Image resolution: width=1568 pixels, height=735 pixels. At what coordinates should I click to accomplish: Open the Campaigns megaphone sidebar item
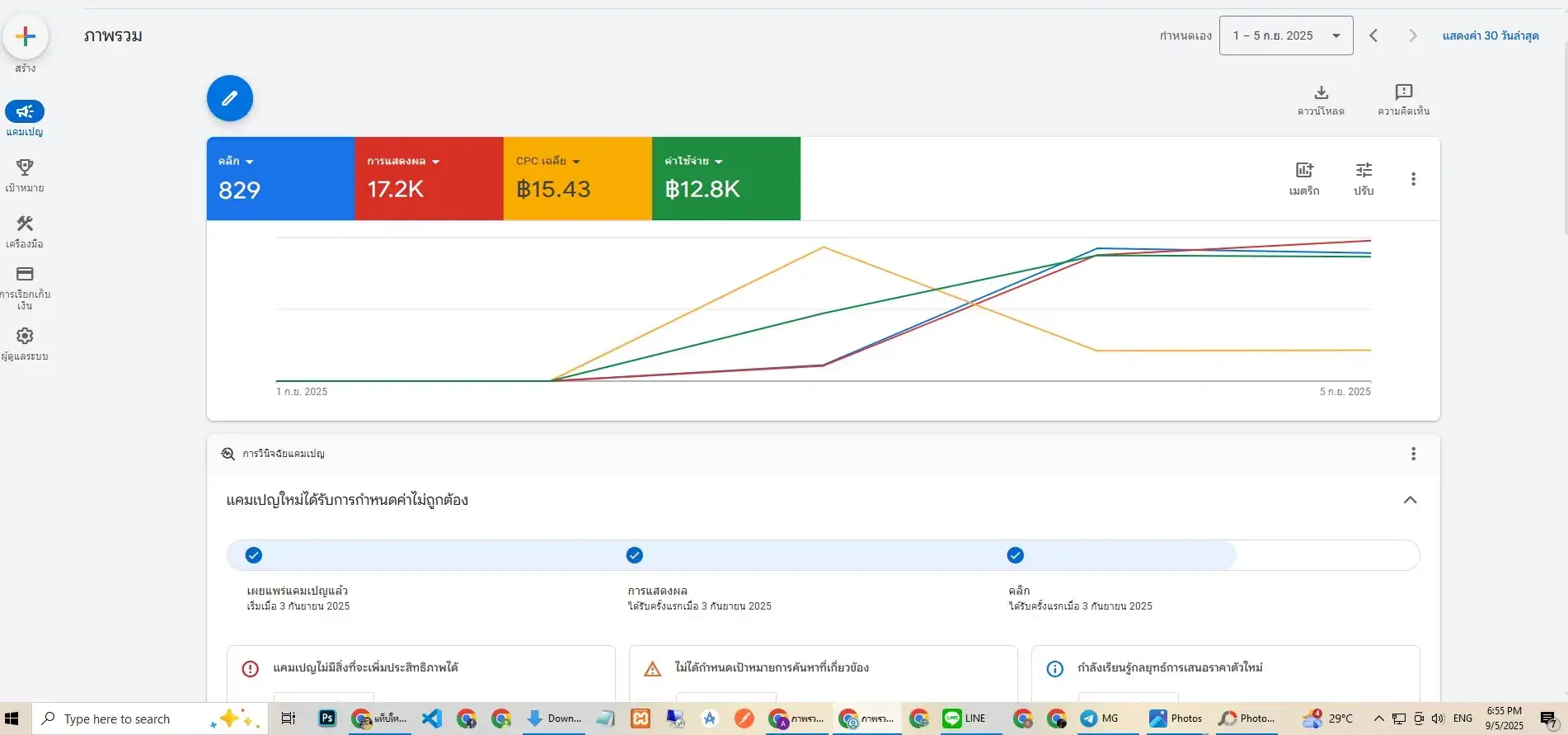[25, 111]
